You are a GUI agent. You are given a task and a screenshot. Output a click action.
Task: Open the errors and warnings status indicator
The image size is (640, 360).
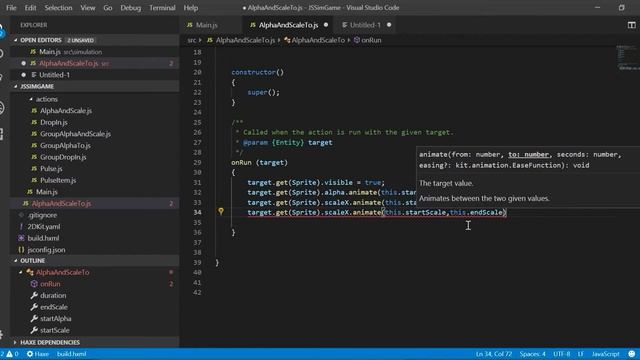pyautogui.click(x=9, y=354)
